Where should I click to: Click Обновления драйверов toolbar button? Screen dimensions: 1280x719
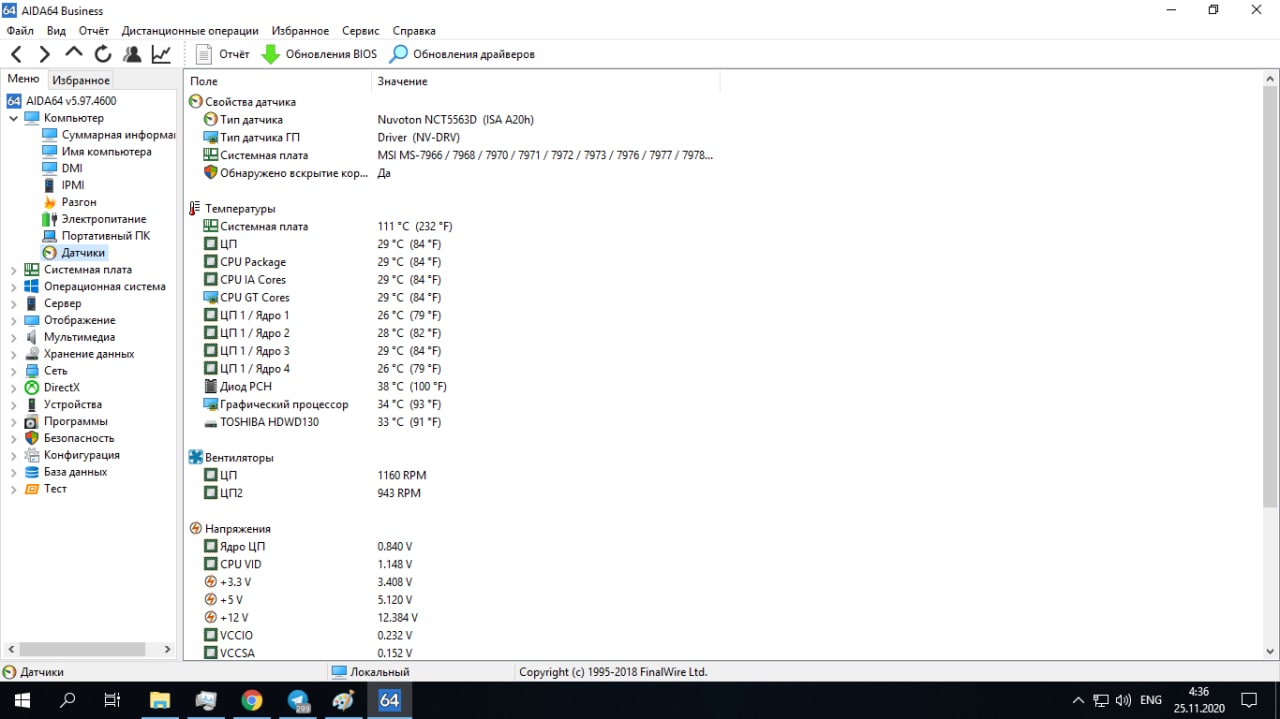(462, 54)
